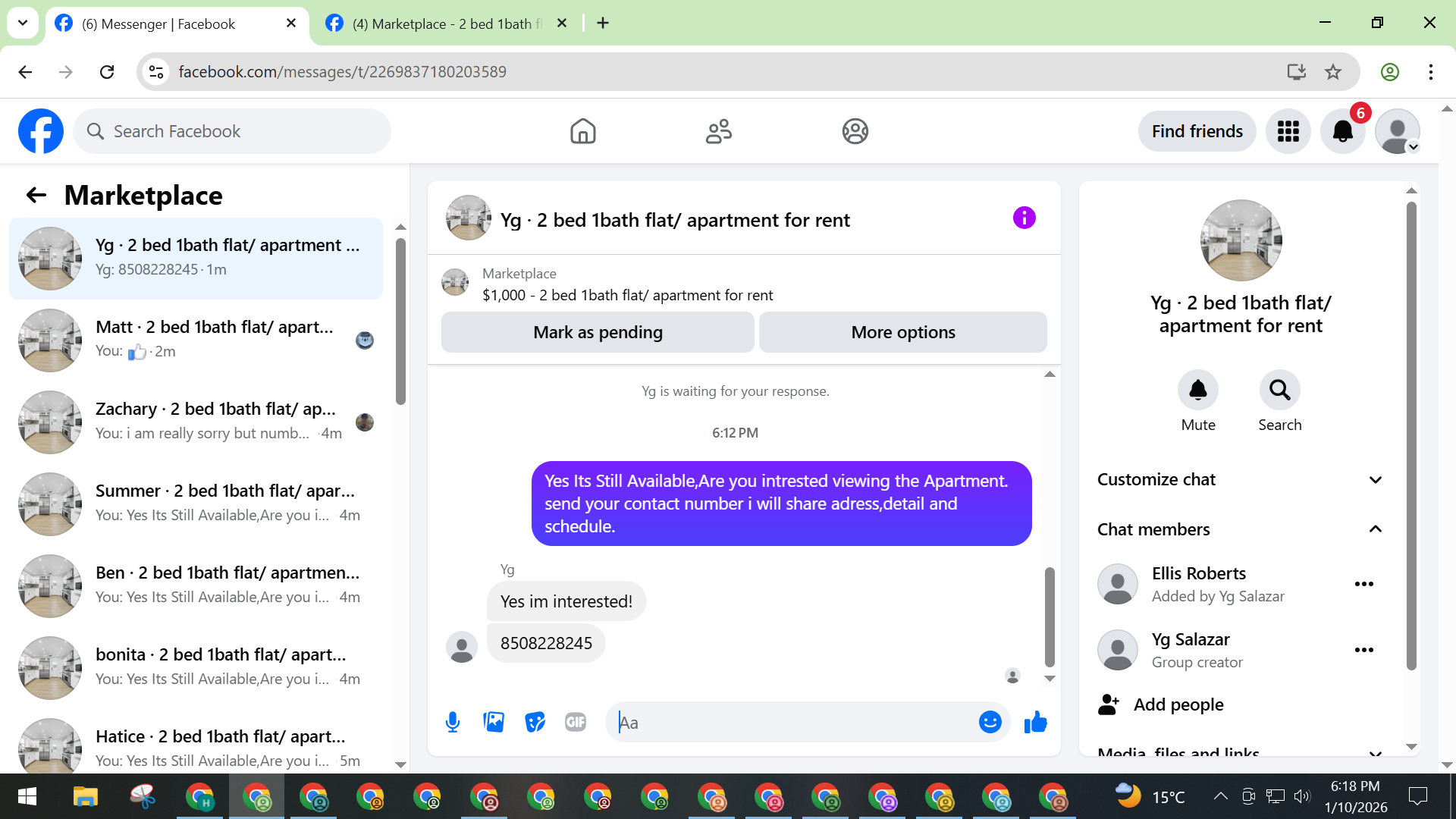Send a thumbs-up like
This screenshot has height=819, width=1456.
1035,722
